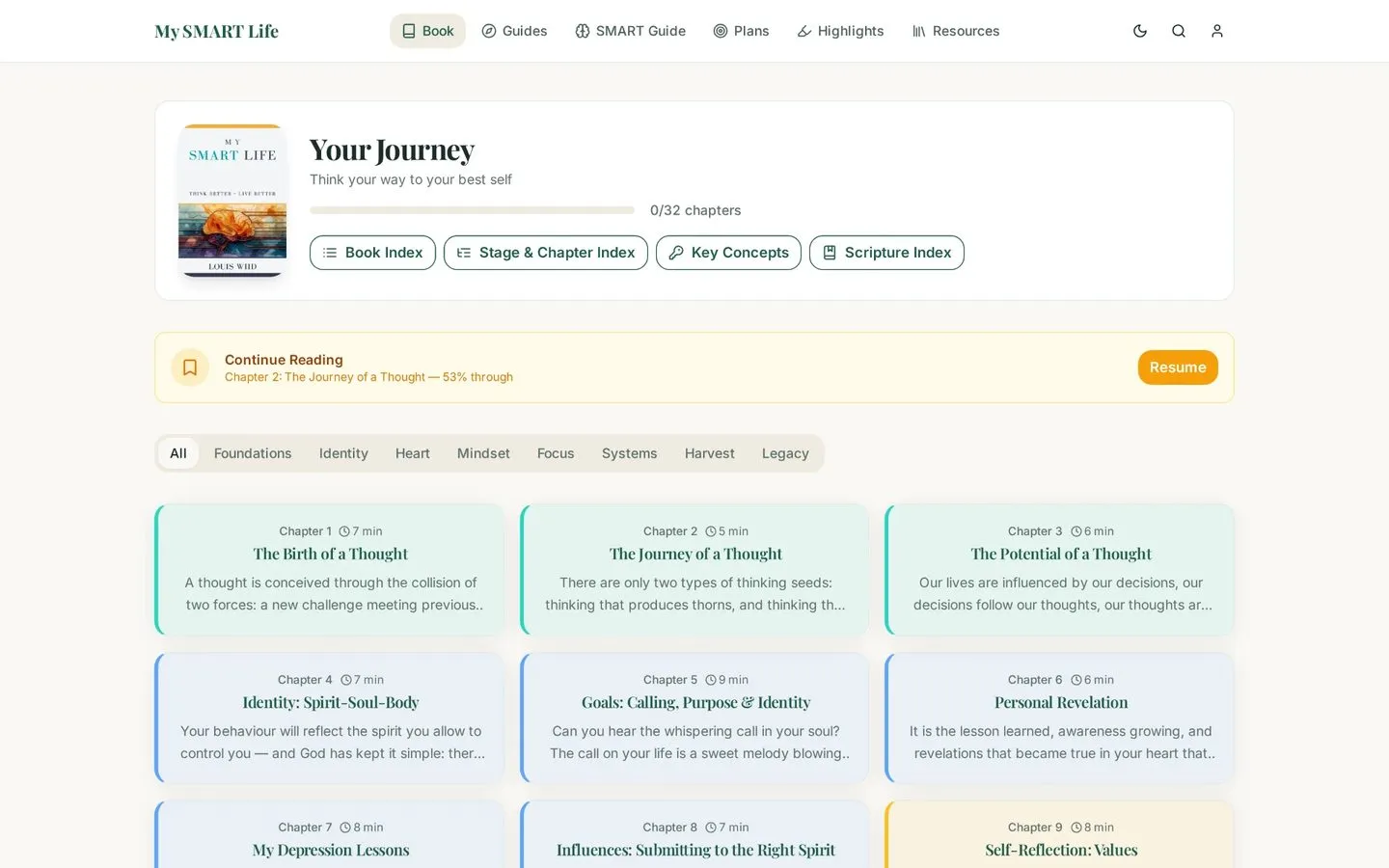Filter chapters by Heart stage
The height and width of the screenshot is (868, 1389).
[x=413, y=453]
